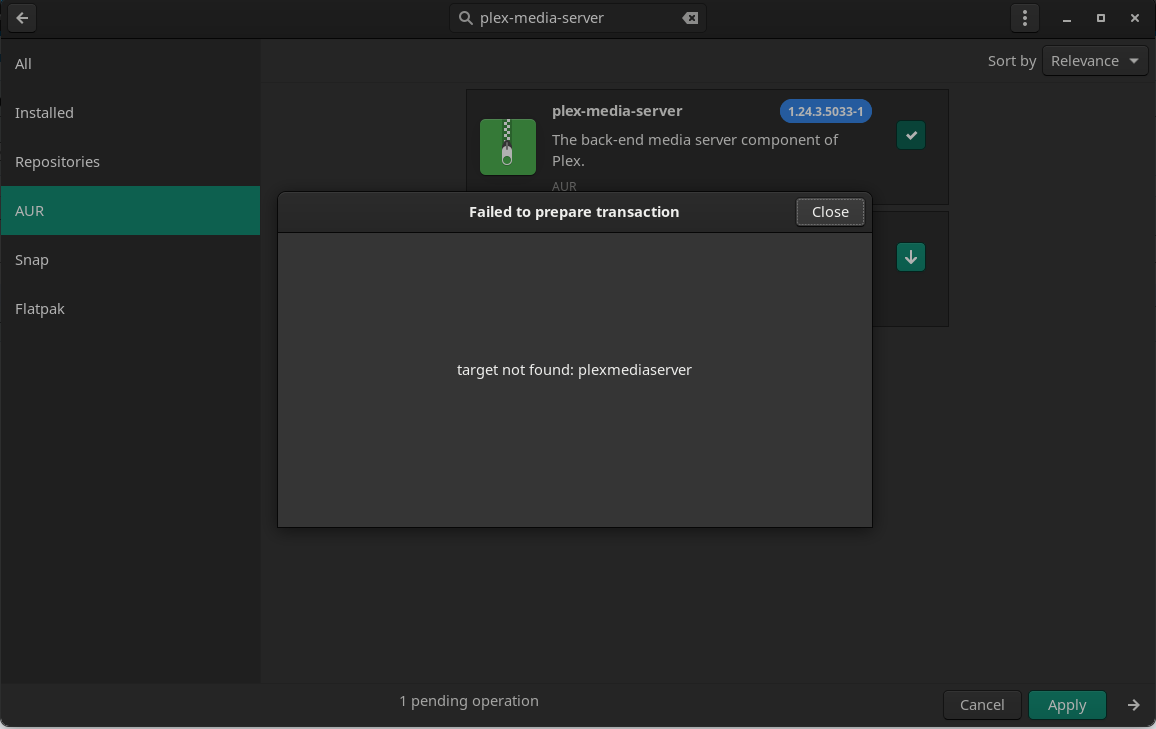Clear the search text with backspace icon

pos(690,18)
